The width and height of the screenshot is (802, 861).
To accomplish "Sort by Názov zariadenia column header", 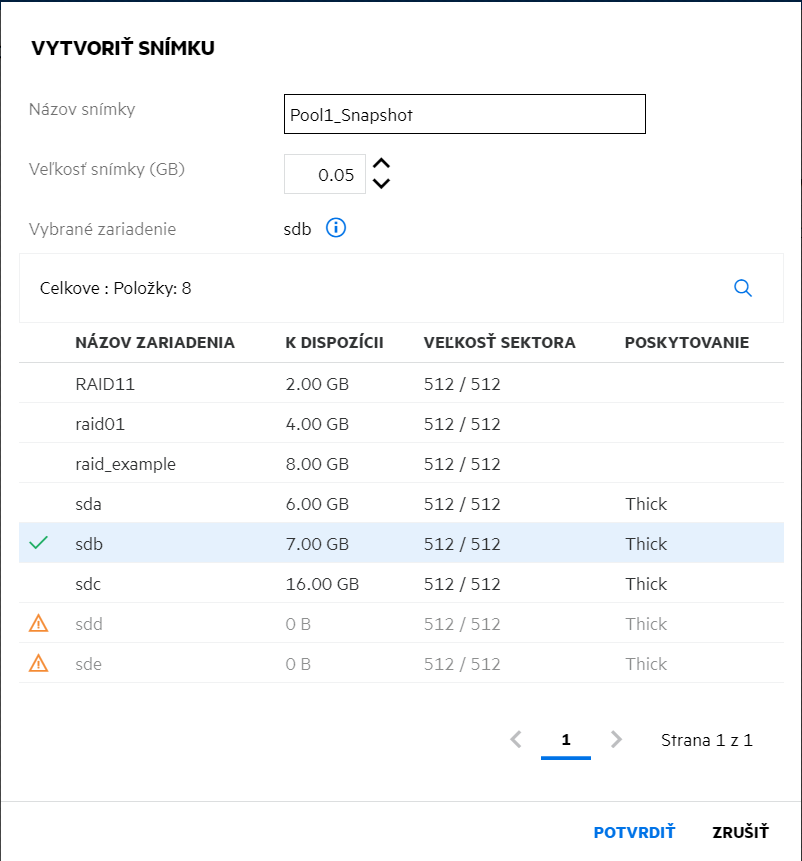I will tap(155, 343).
